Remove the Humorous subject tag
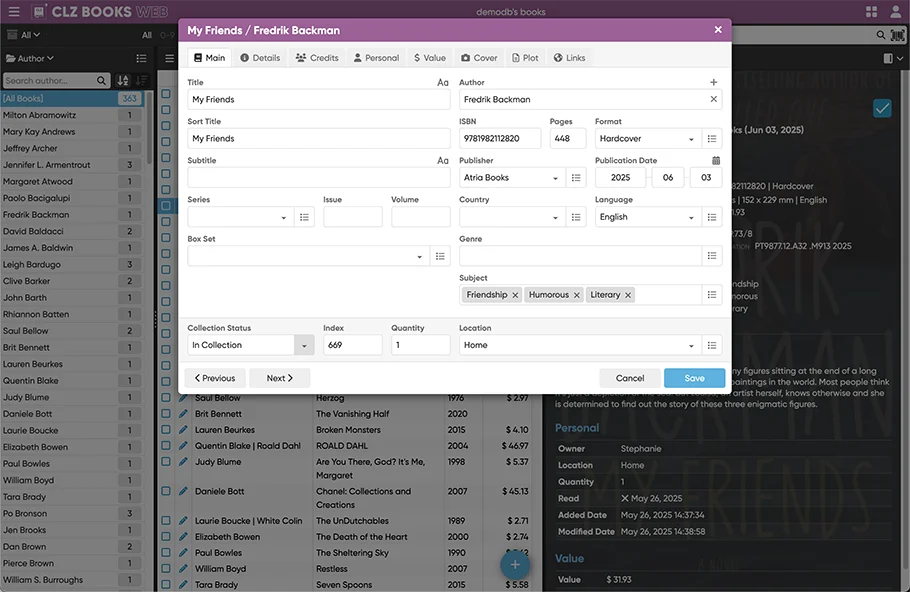 pyautogui.click(x=576, y=295)
